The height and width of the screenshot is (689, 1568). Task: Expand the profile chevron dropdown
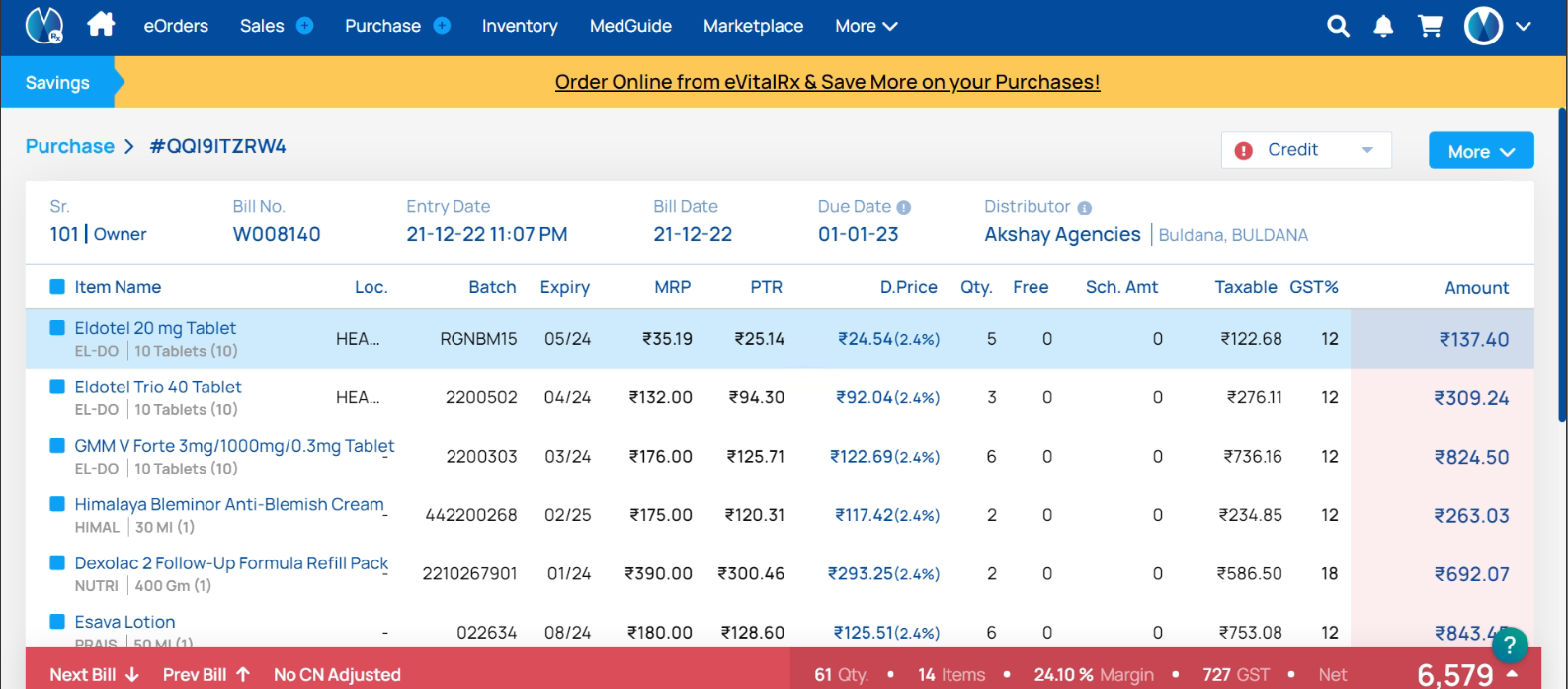coord(1524,27)
